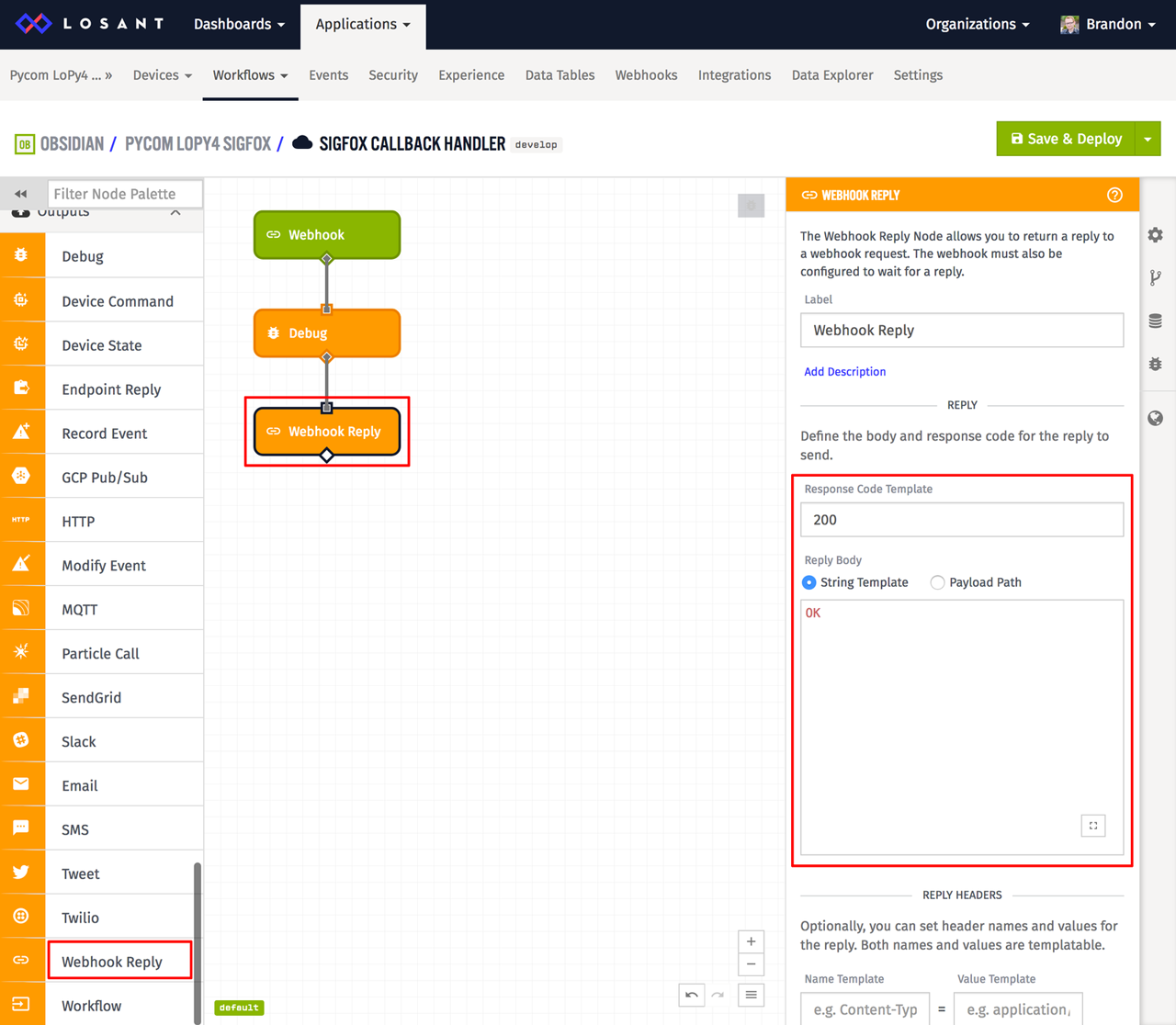Select the MQTT node palette icon
The height and width of the screenshot is (1025, 1176).
21,608
